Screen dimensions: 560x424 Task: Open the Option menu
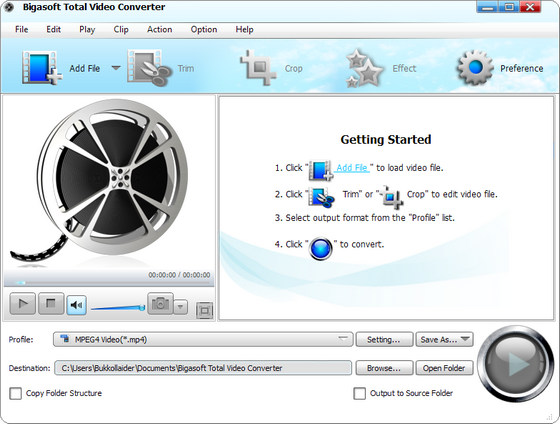pos(204,30)
